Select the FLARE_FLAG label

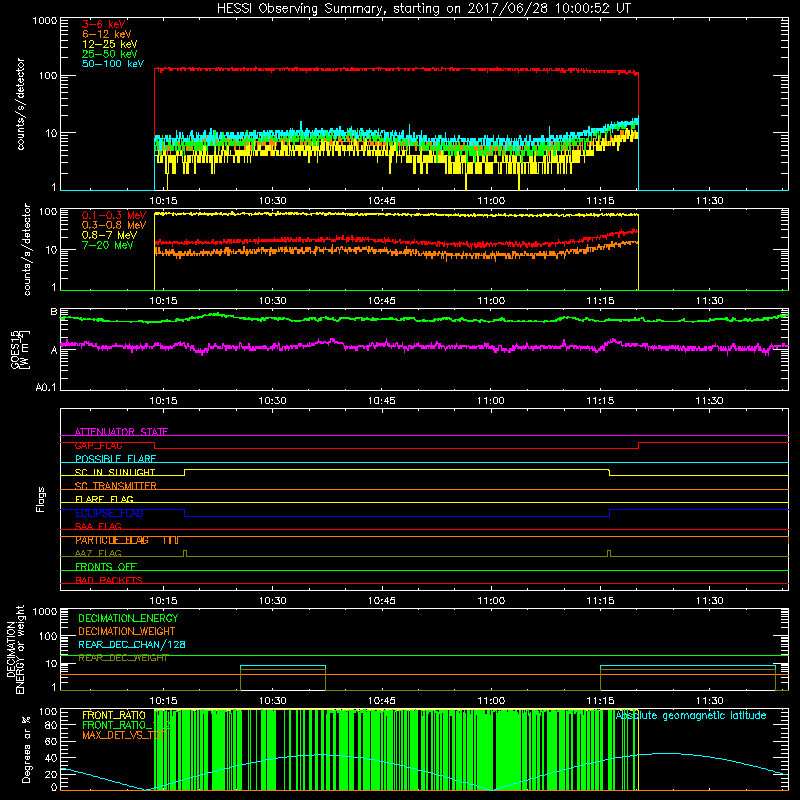[104, 499]
